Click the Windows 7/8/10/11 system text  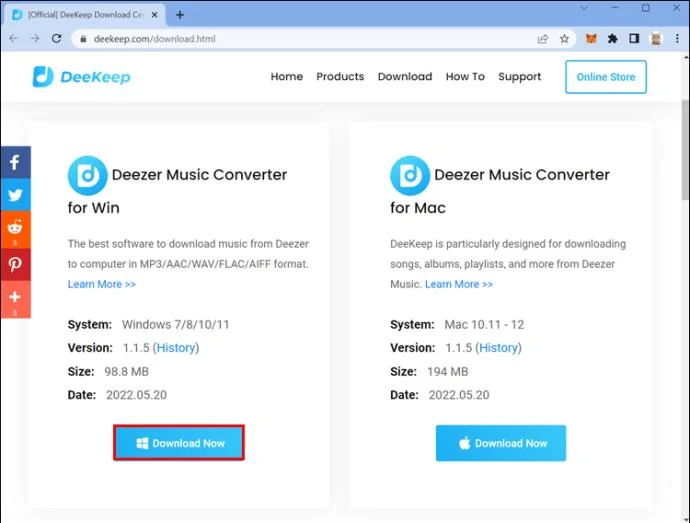tap(176, 324)
